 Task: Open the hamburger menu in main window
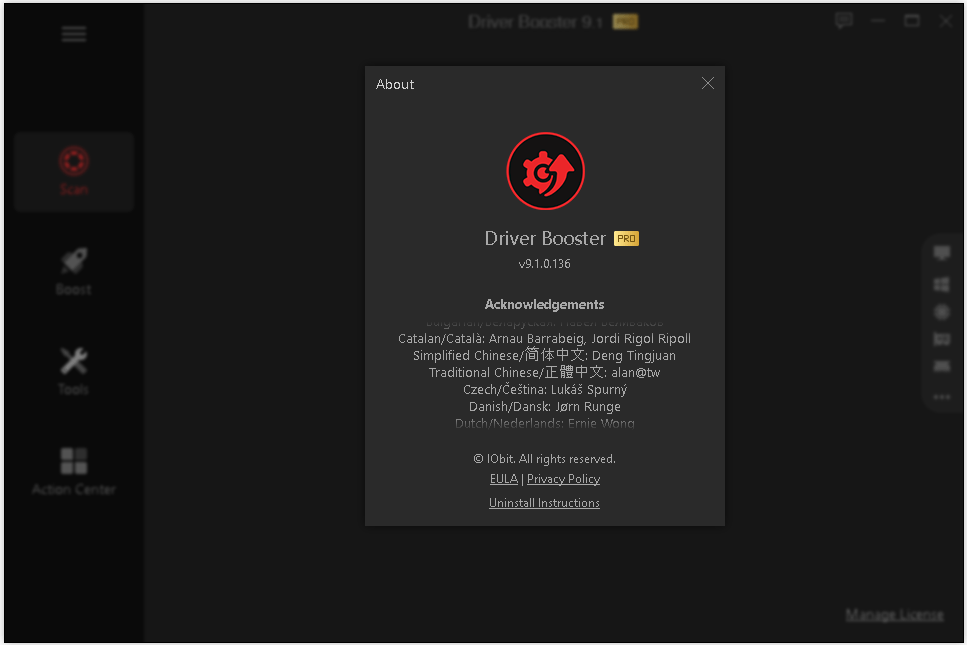tap(73, 34)
